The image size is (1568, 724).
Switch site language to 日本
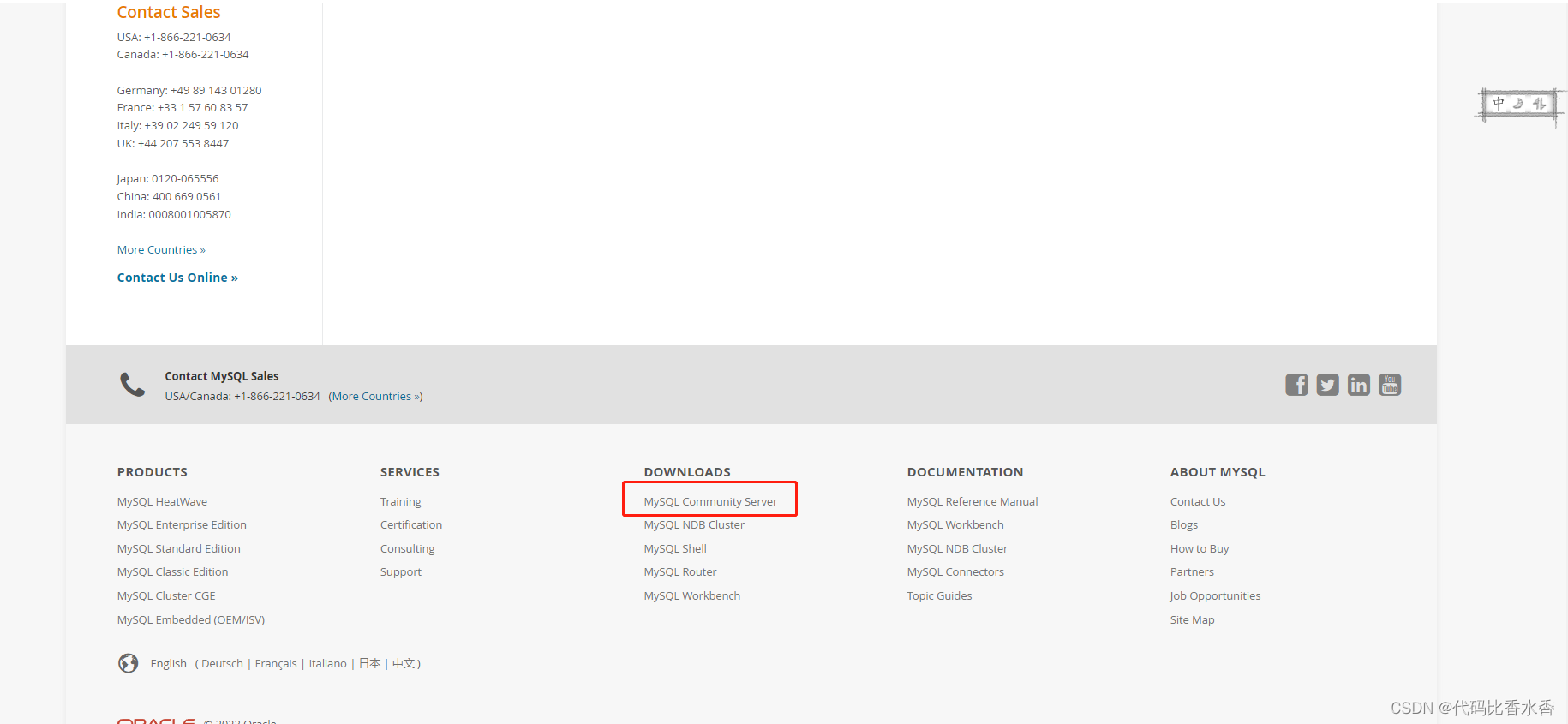370,664
